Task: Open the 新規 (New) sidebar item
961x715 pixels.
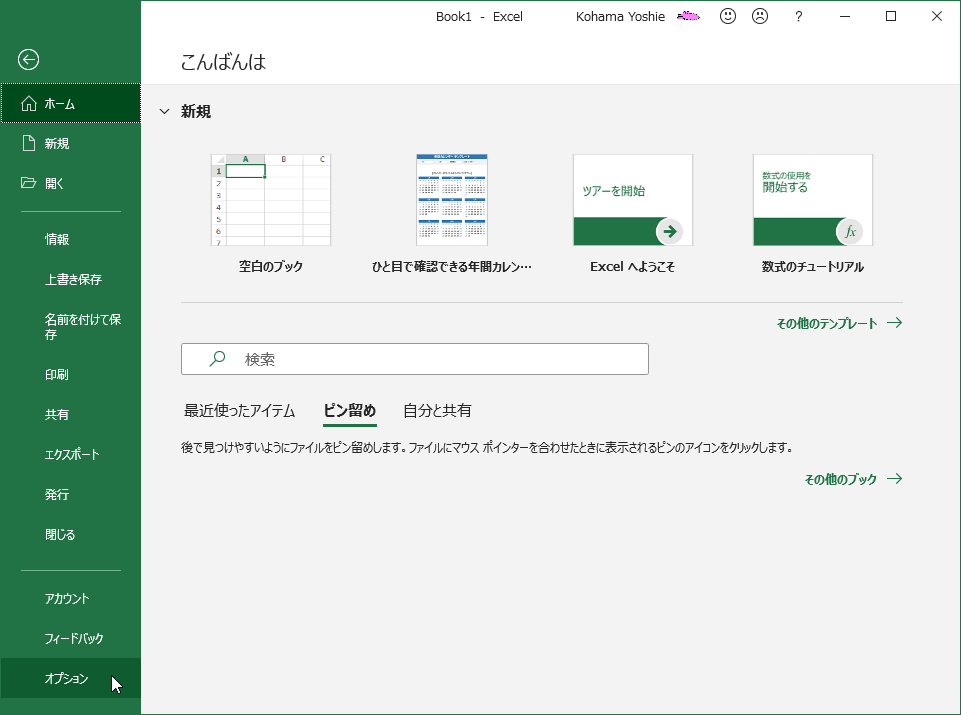Action: tap(58, 142)
